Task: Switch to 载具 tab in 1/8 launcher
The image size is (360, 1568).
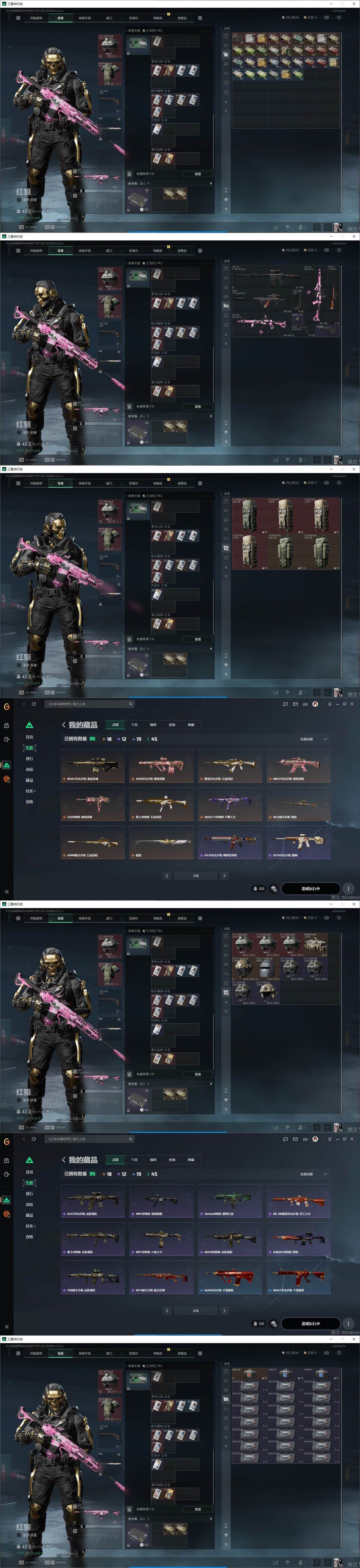Action: [153, 725]
